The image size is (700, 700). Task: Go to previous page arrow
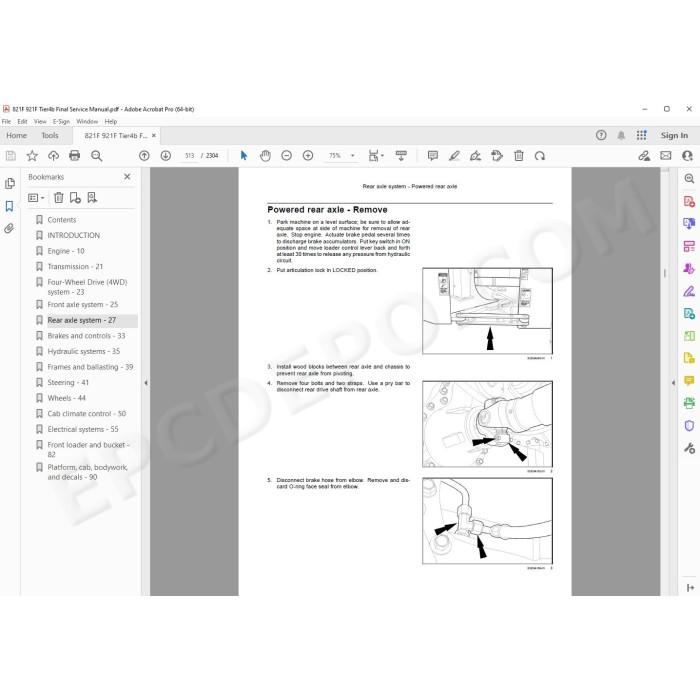[x=144, y=156]
